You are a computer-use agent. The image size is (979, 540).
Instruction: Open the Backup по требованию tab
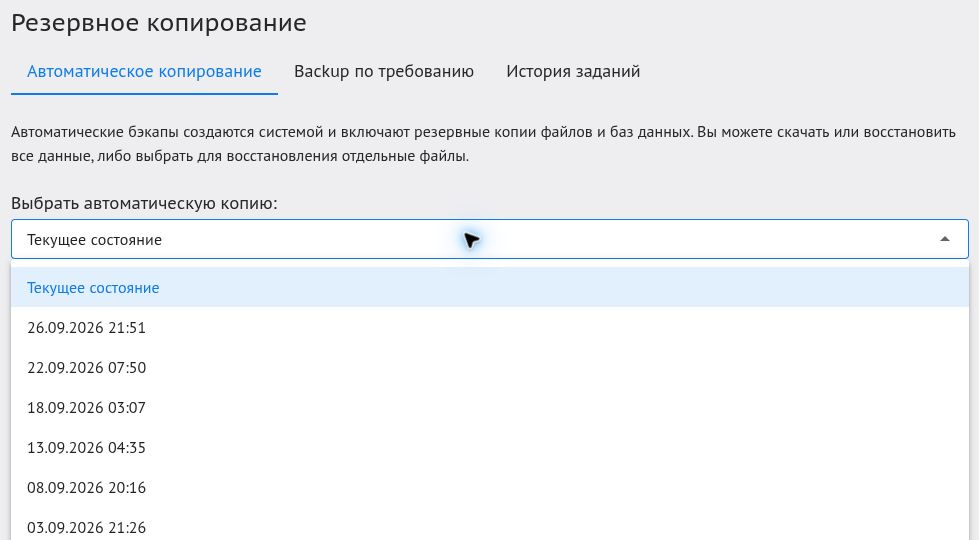pos(384,71)
